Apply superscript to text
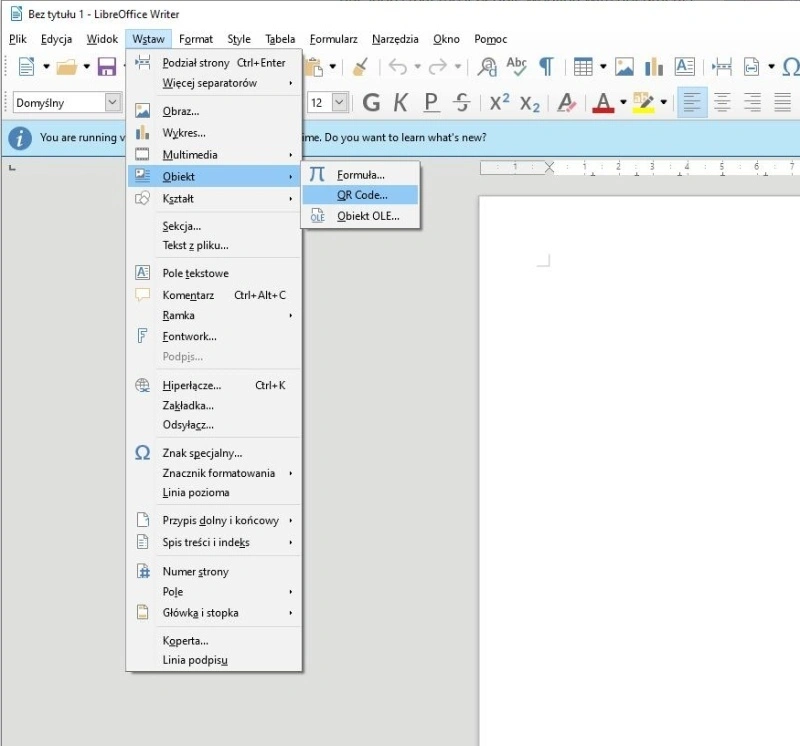Image resolution: width=800 pixels, height=746 pixels. [498, 101]
